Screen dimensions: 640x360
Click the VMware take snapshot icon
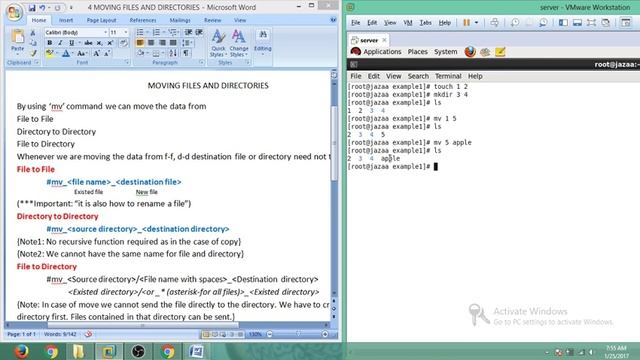click(x=515, y=22)
